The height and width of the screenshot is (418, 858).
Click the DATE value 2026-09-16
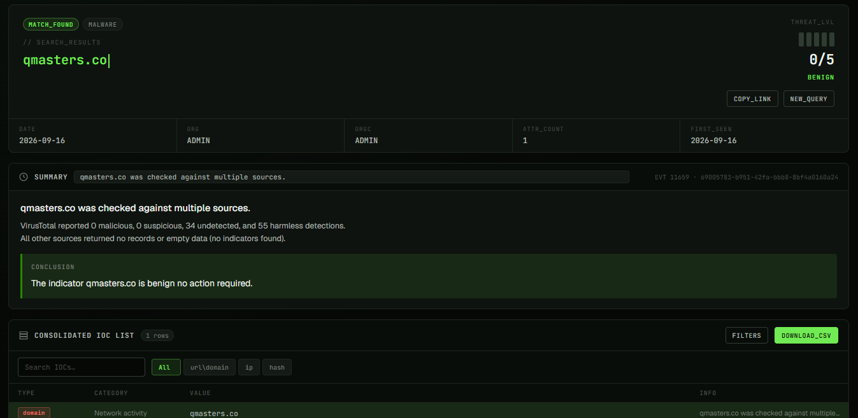tap(42, 141)
